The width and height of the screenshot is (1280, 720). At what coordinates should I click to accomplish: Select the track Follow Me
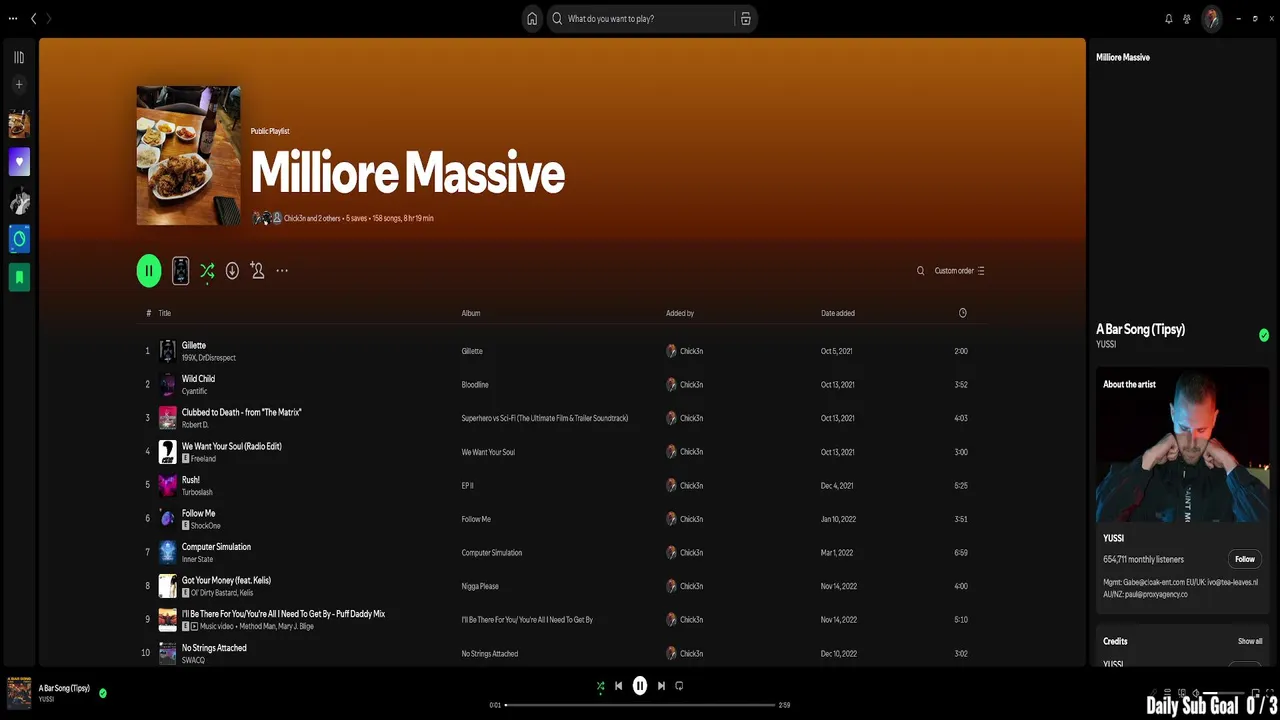click(x=198, y=513)
